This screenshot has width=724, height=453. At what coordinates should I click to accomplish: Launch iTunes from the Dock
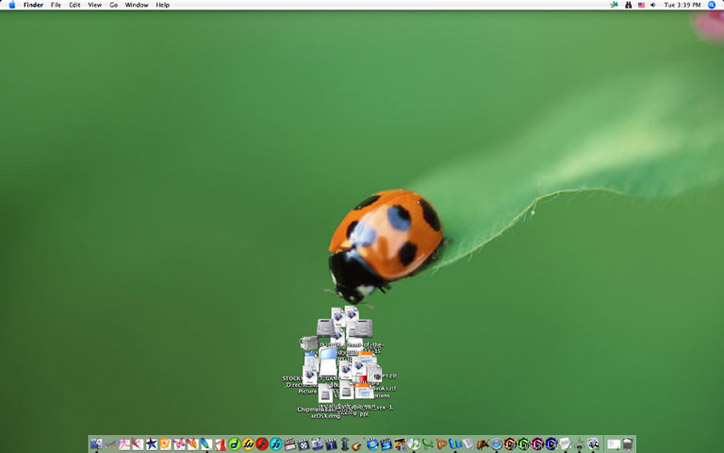(413, 444)
